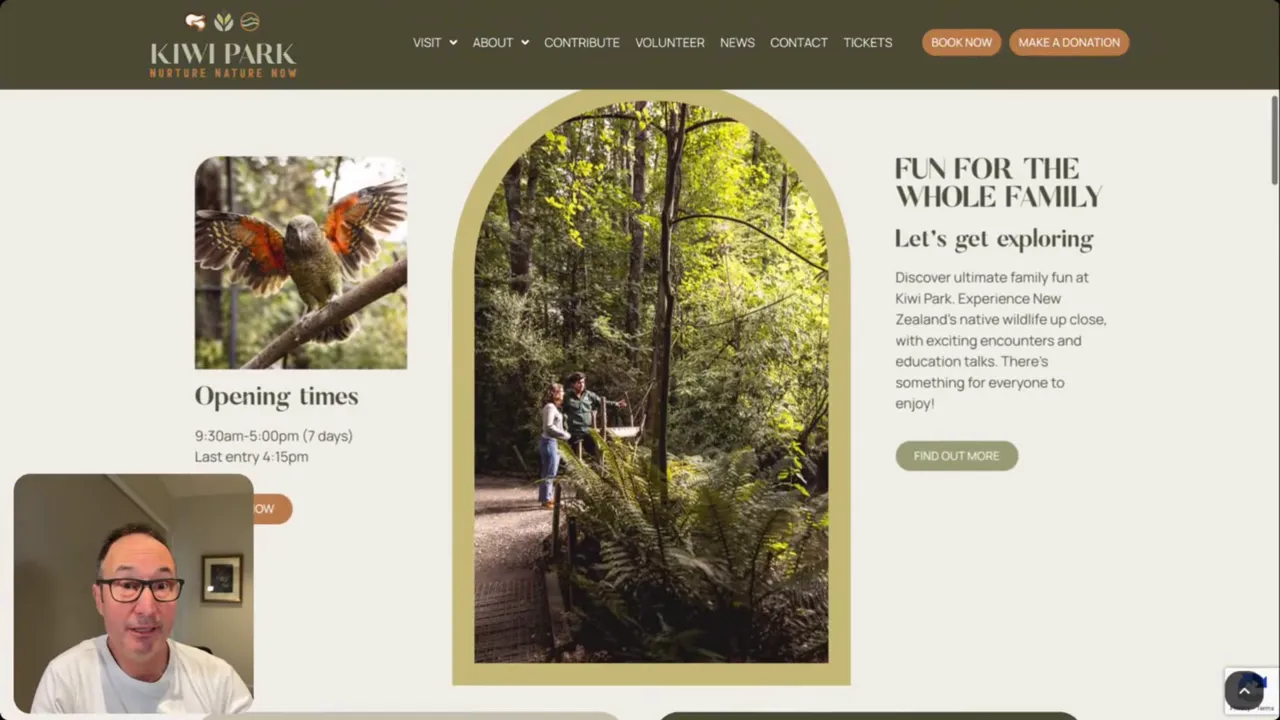This screenshot has width=1280, height=720.
Task: Click the Kiwi Park logo
Action: click(x=223, y=45)
